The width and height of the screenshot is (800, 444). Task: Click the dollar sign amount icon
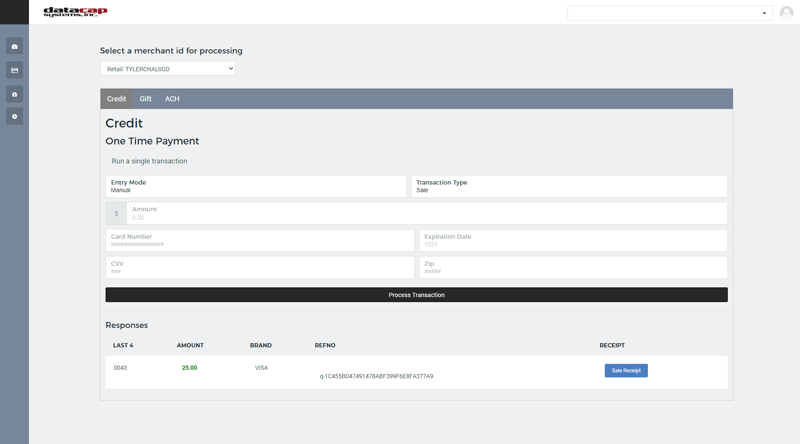116,213
